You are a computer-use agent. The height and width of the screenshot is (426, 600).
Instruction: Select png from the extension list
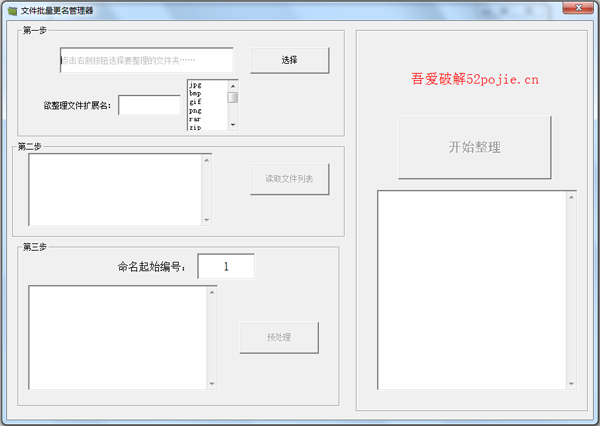[x=196, y=110]
